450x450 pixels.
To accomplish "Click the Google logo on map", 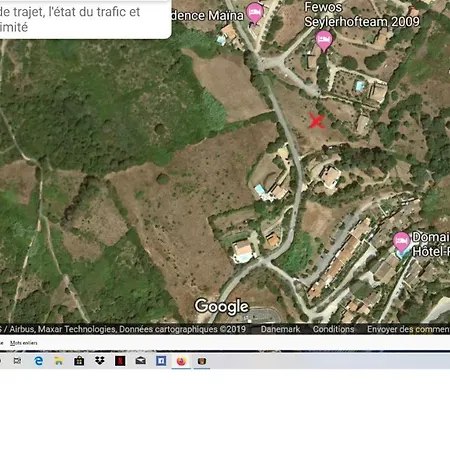I will tap(222, 306).
